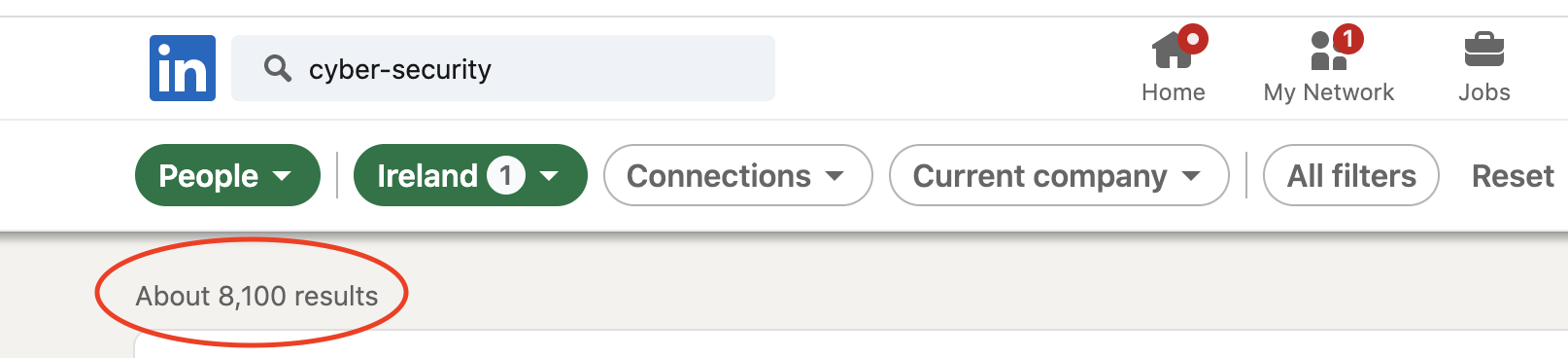The height and width of the screenshot is (358, 1568).
Task: Expand the People filter dropdown arrow
Action: 282,176
